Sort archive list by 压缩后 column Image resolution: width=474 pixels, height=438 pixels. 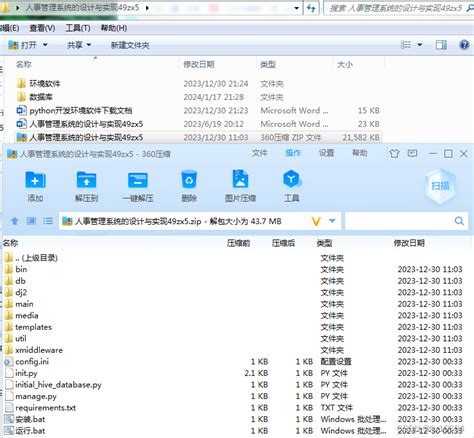tap(283, 243)
